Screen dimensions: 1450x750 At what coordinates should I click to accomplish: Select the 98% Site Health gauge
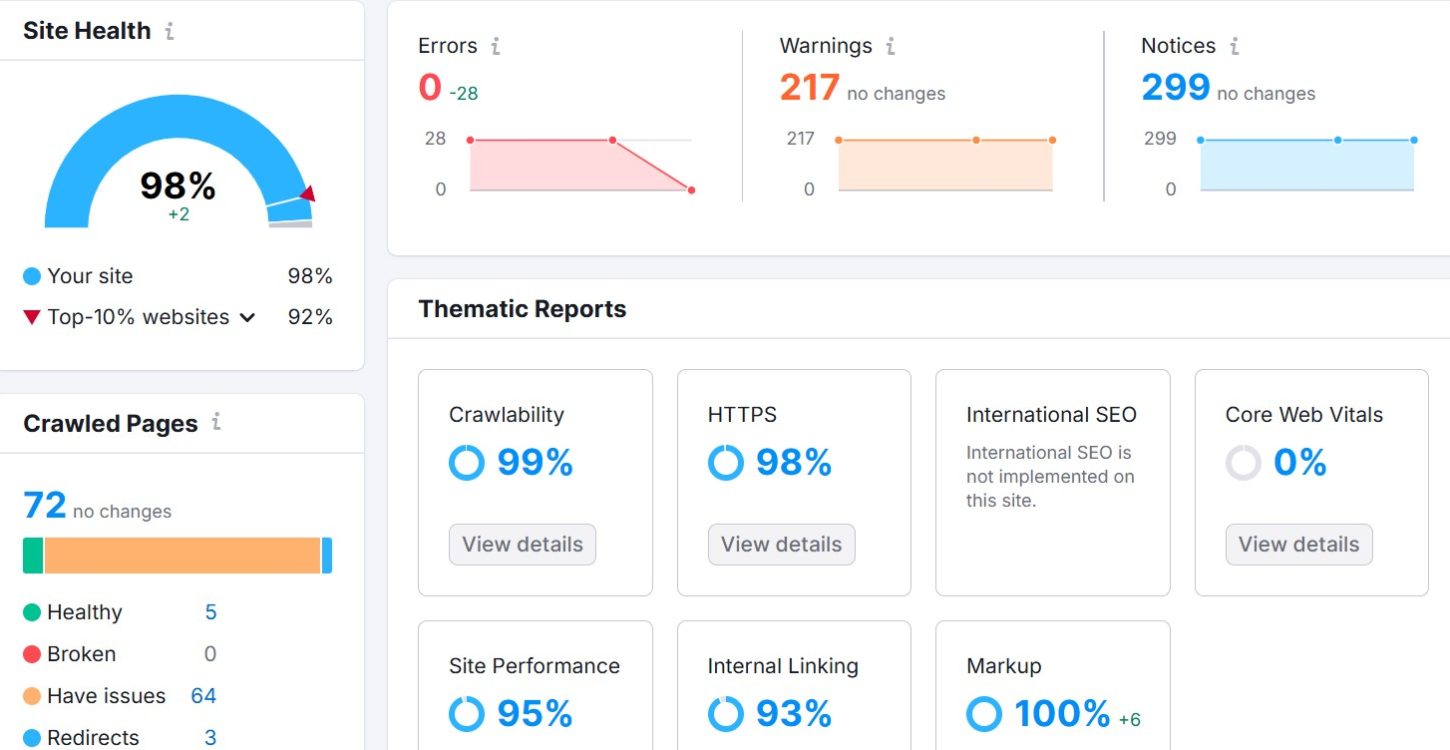(x=179, y=162)
